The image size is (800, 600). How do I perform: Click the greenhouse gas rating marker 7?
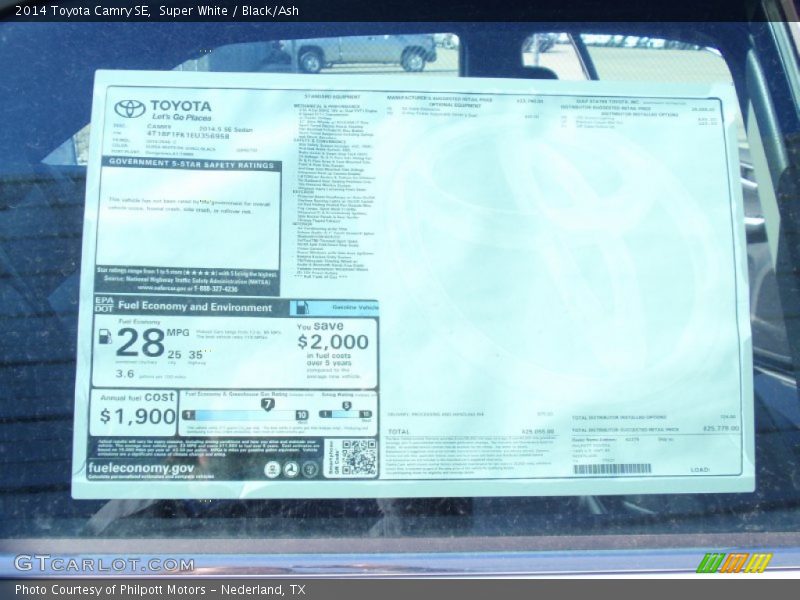tap(267, 404)
